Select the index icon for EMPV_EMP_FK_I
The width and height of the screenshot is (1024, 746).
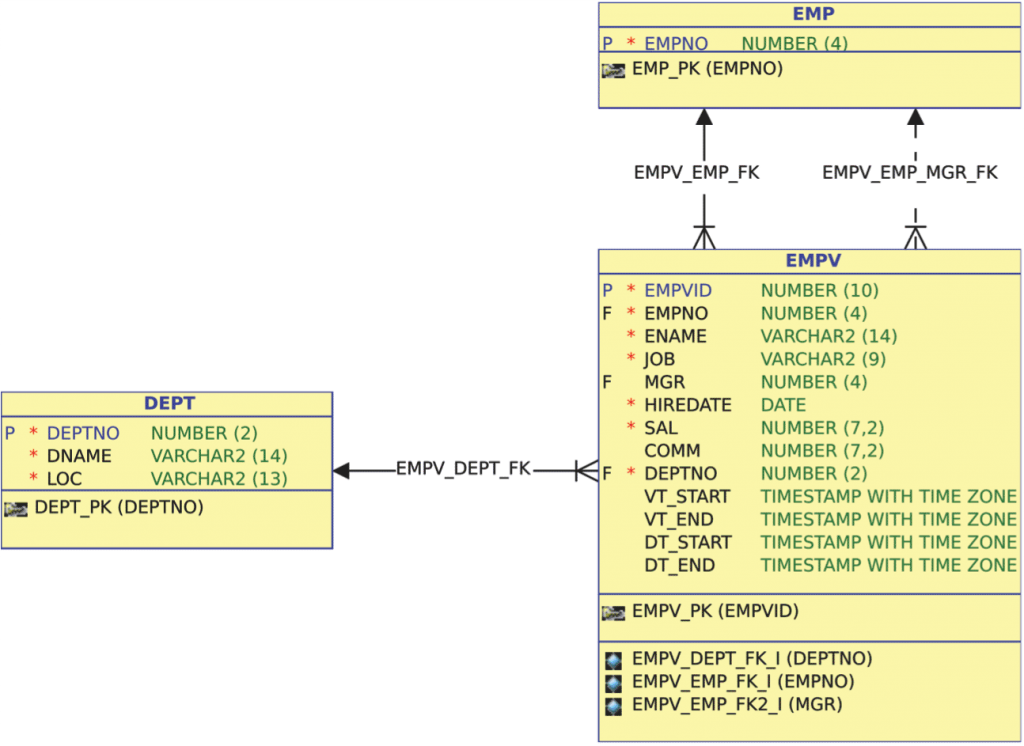tap(614, 681)
